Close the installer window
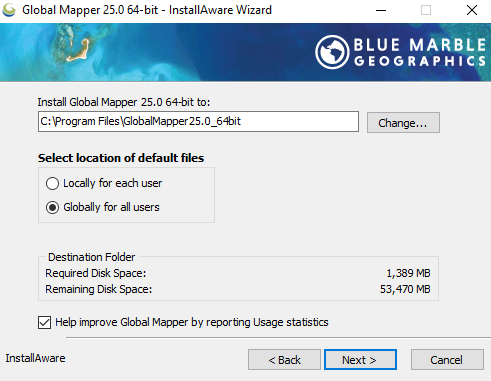The image size is (491, 381). 472,10
